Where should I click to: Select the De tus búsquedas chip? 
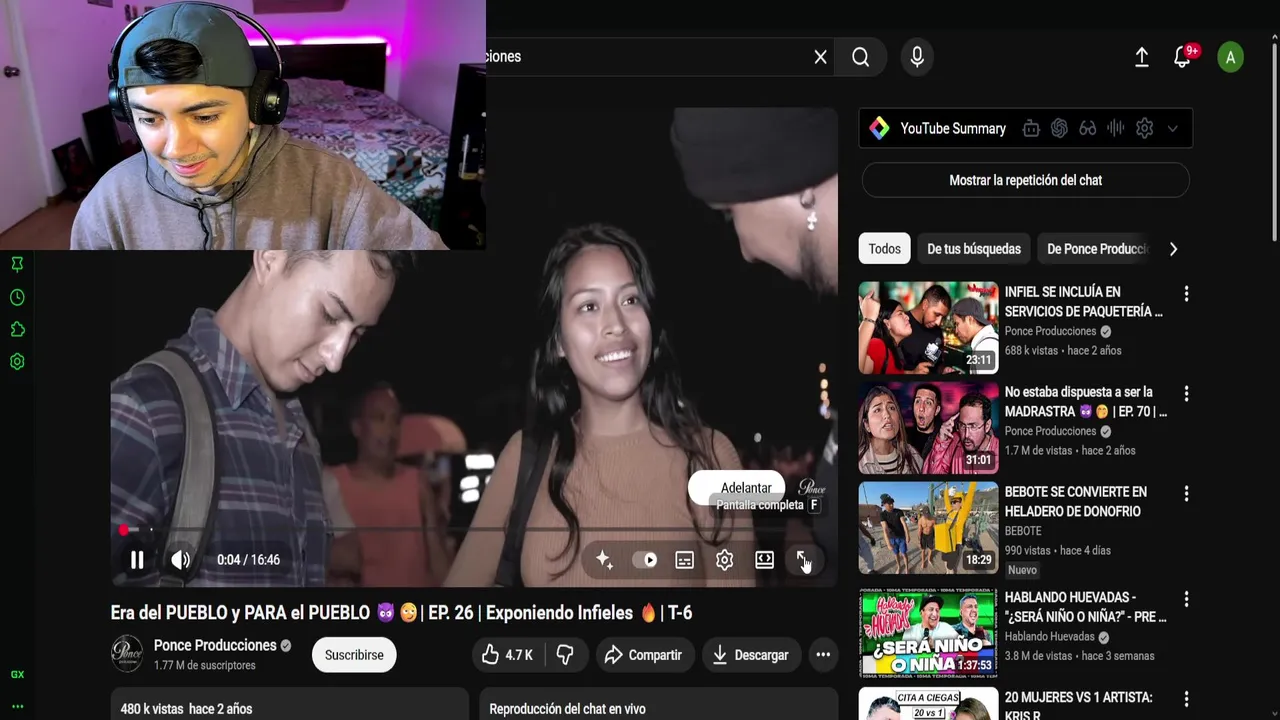click(x=974, y=249)
